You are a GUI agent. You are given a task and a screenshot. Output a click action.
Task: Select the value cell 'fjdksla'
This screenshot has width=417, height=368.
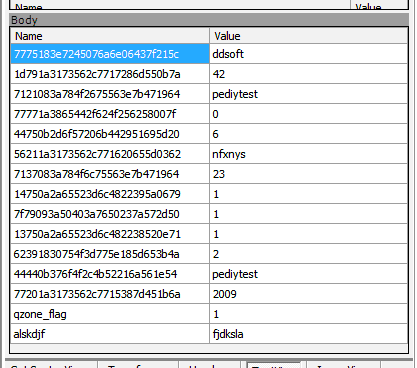click(x=309, y=334)
